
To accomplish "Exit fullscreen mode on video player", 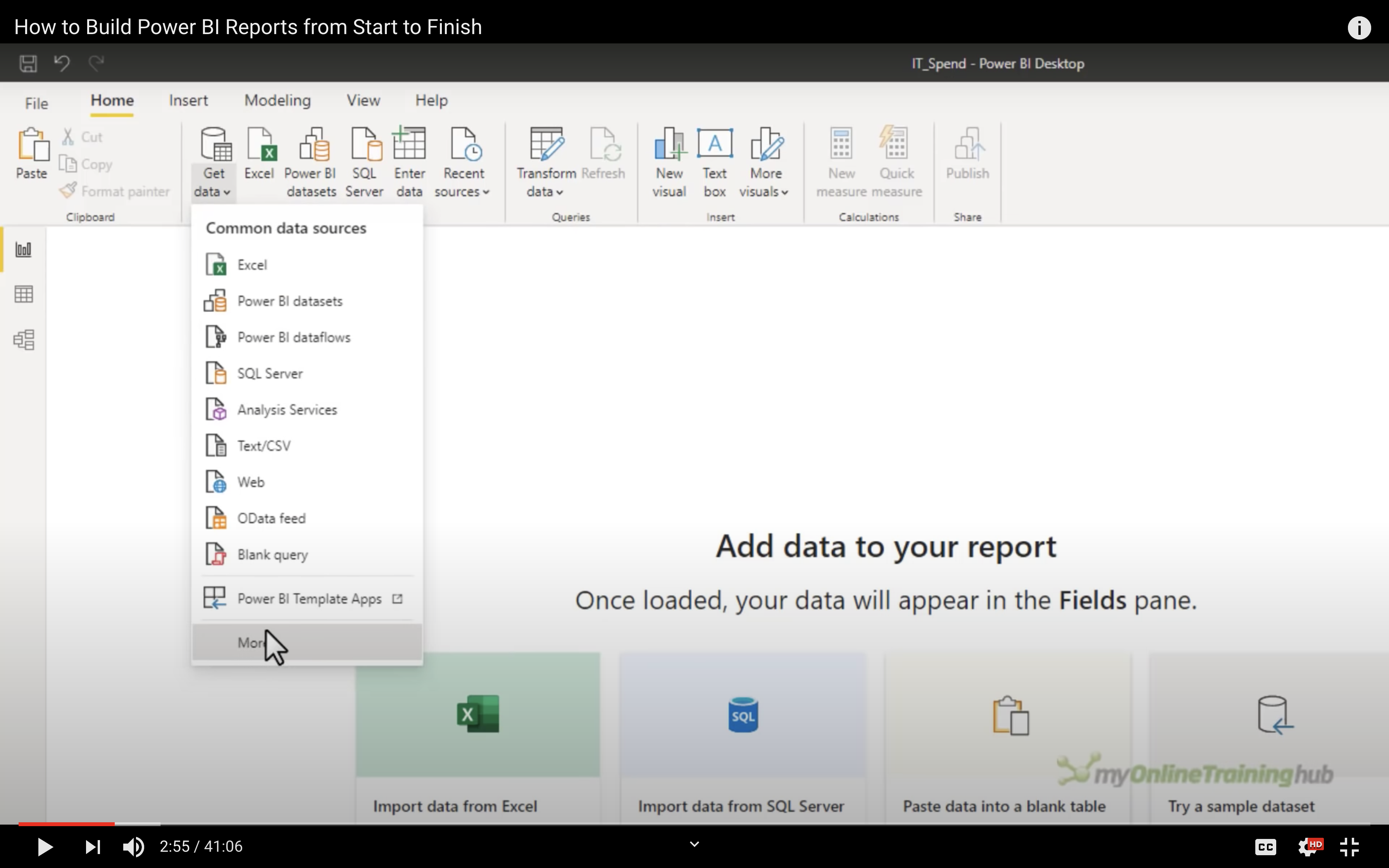I will [1349, 847].
